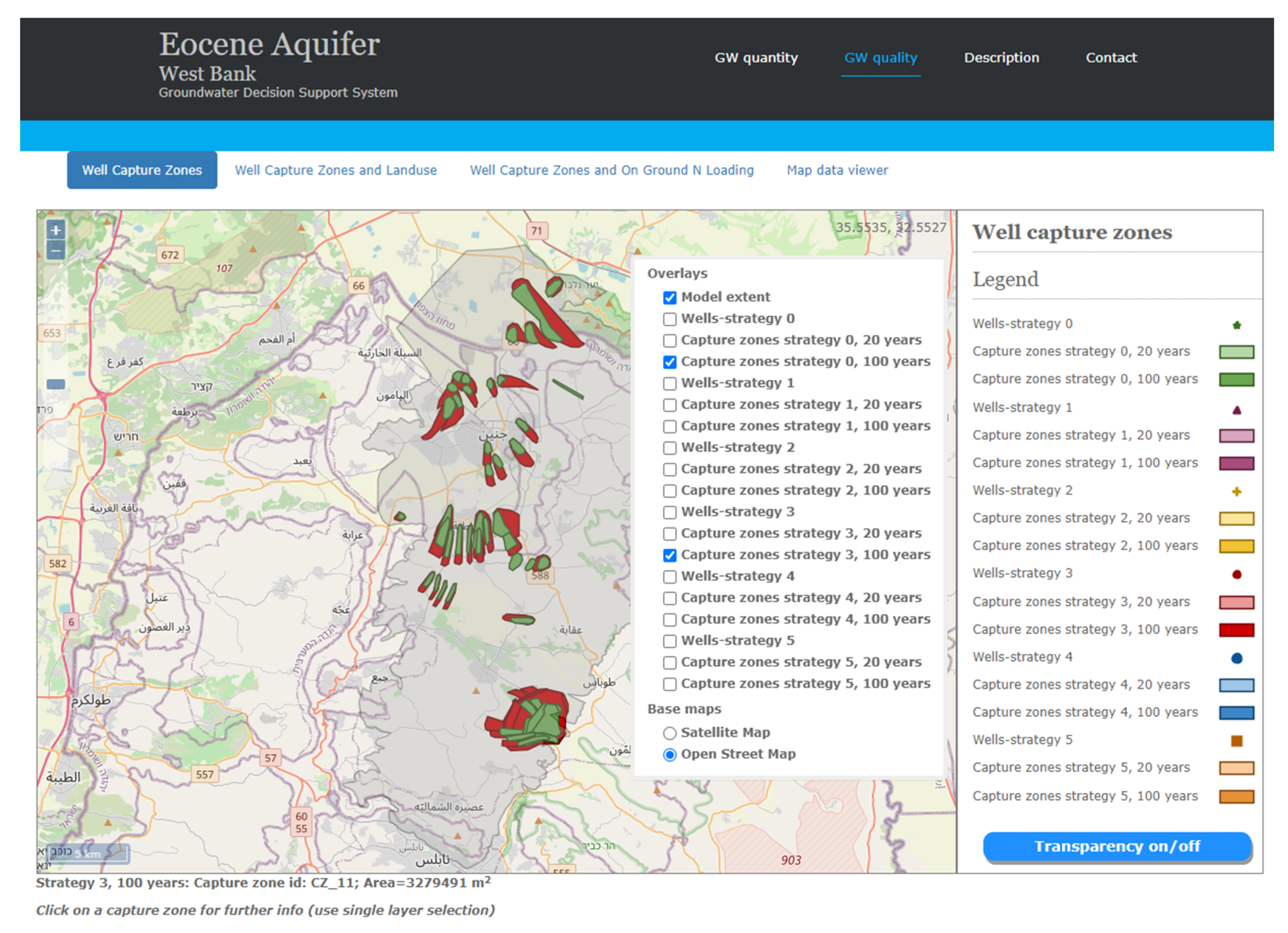Image resolution: width=1288 pixels, height=933 pixels.
Task: Select the Satellite Map base map
Action: click(x=670, y=733)
